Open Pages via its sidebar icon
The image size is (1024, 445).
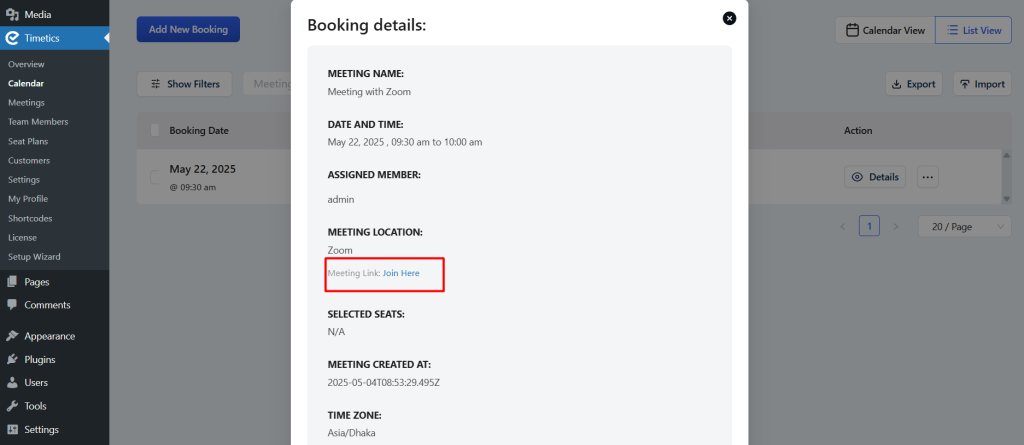[12, 282]
